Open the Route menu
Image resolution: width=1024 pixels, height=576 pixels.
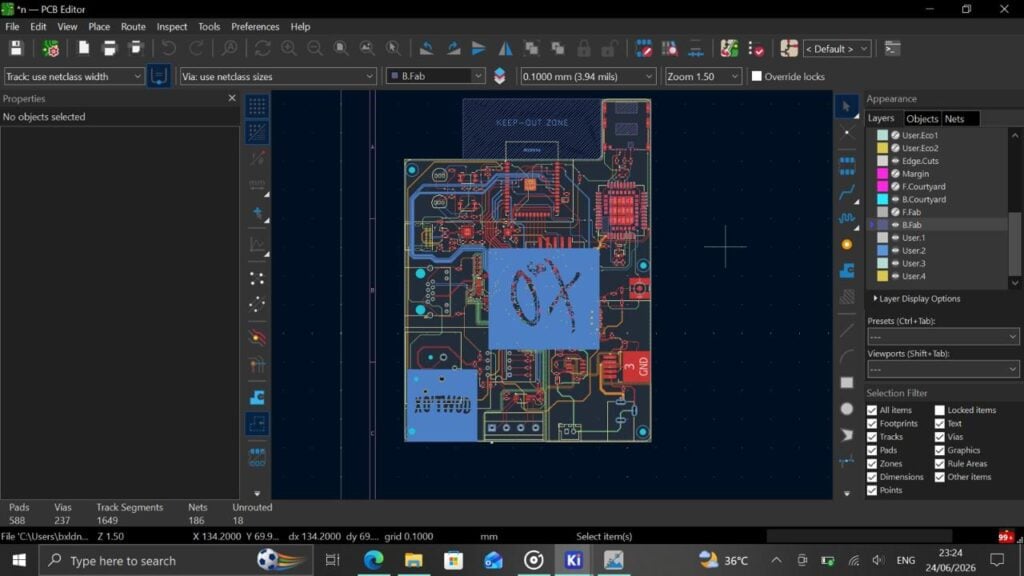133,27
